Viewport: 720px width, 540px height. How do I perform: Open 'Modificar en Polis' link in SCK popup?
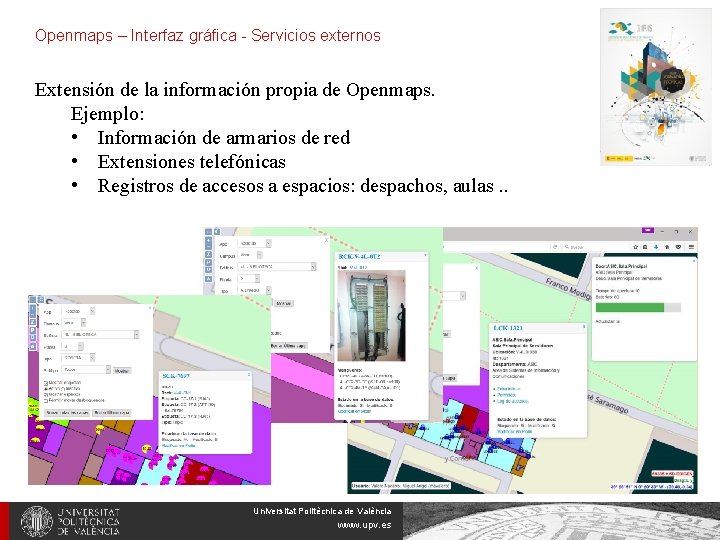179,445
